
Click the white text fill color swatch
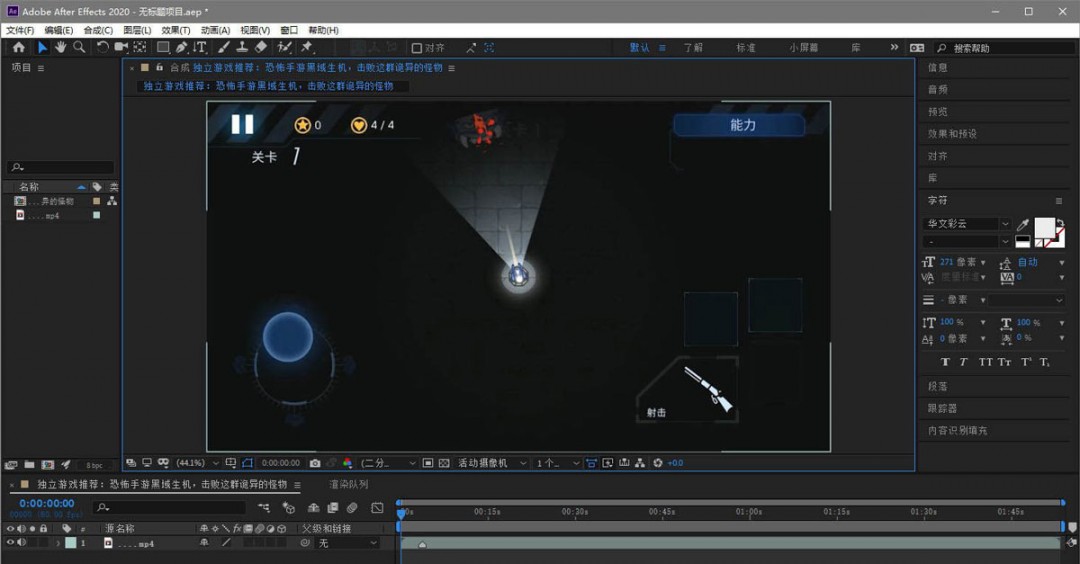[x=1044, y=228]
